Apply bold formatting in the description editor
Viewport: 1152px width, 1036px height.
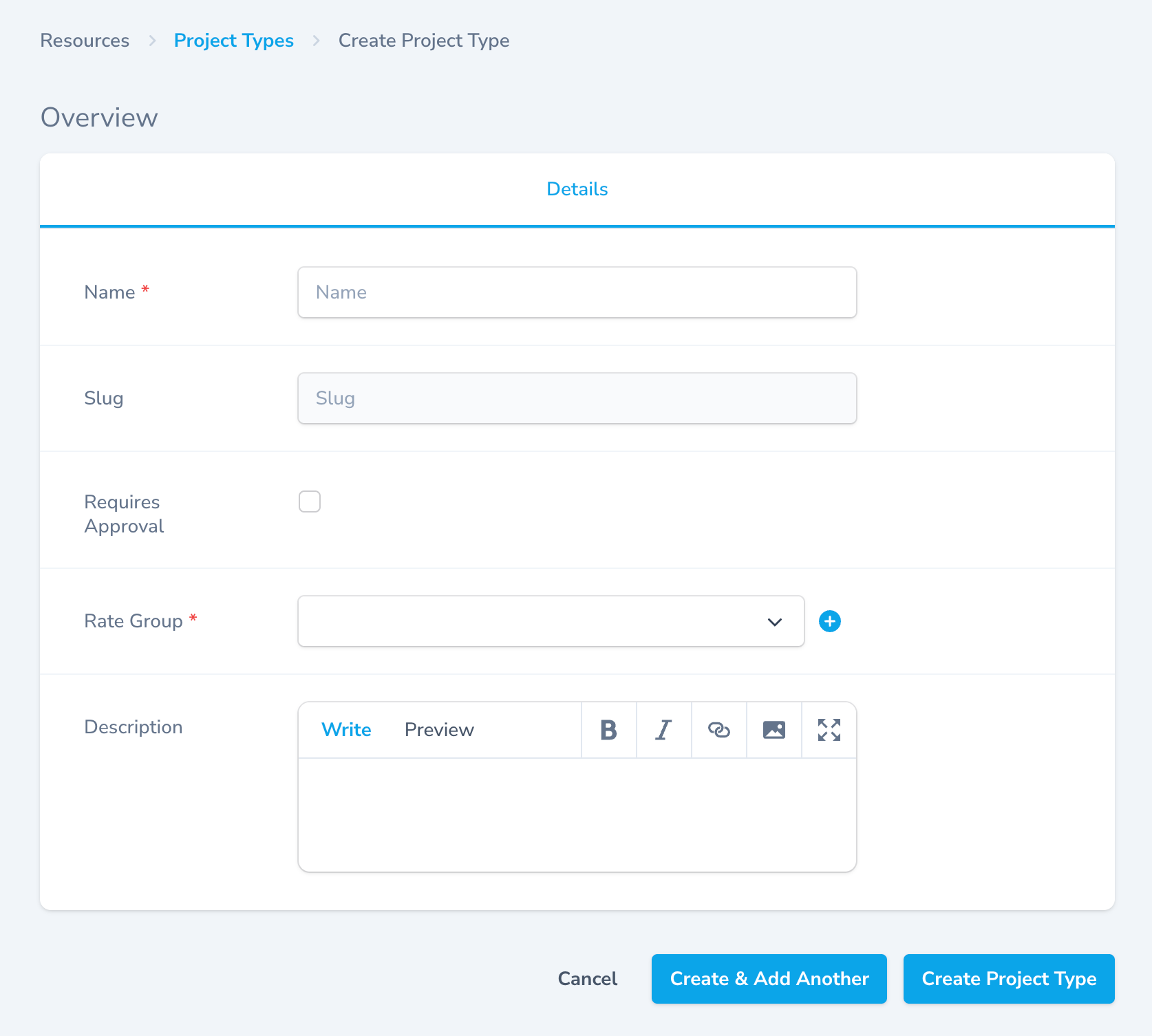608,730
